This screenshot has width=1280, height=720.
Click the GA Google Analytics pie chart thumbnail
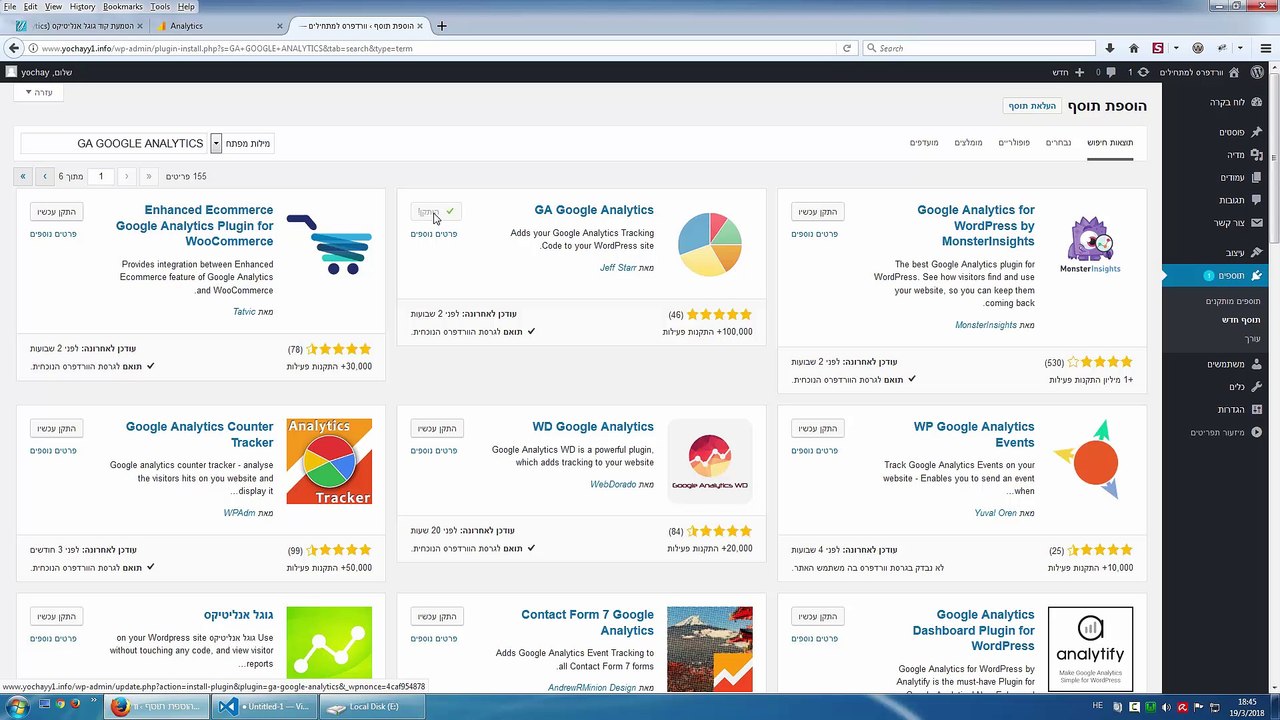click(710, 244)
